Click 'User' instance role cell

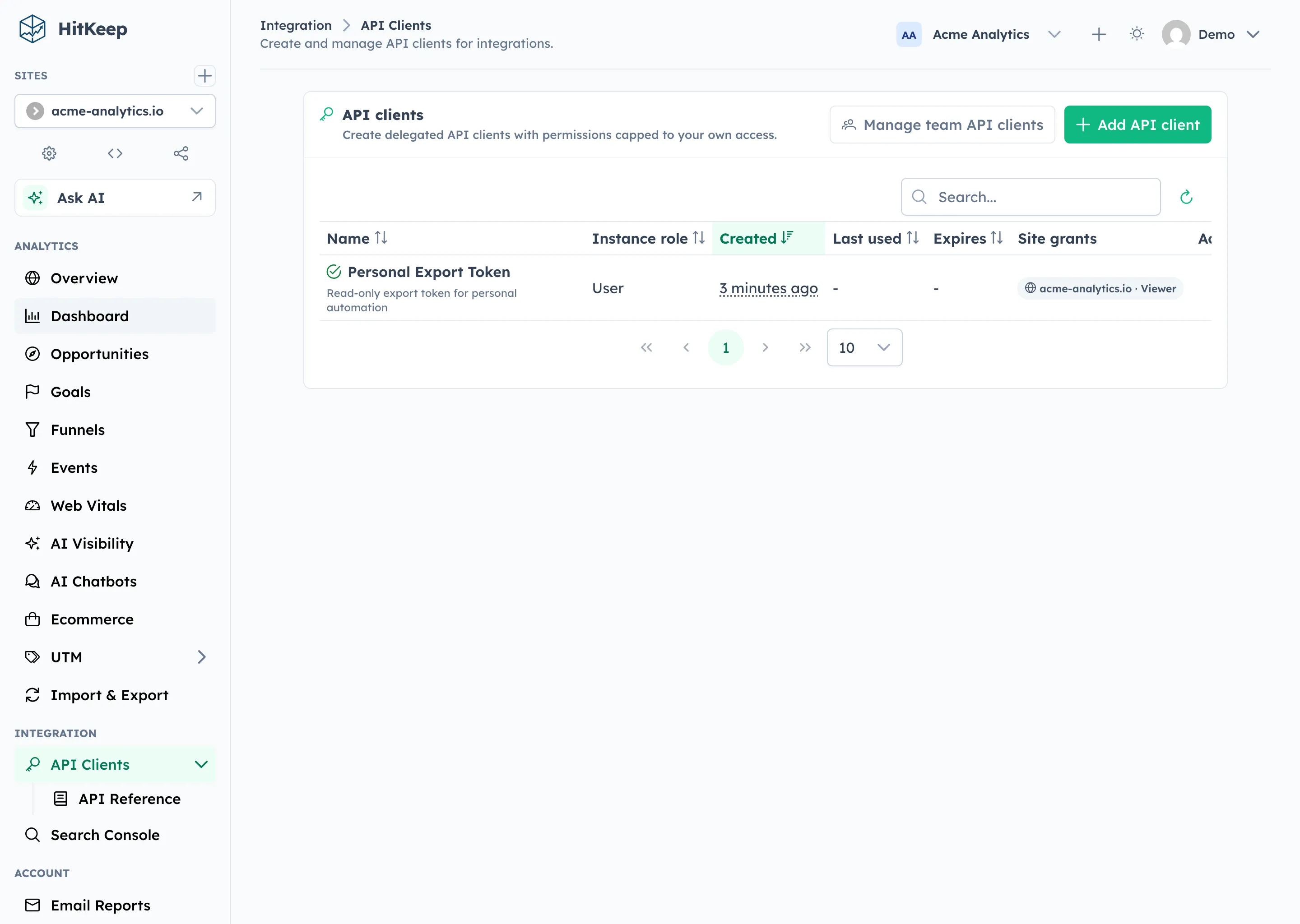pos(607,288)
